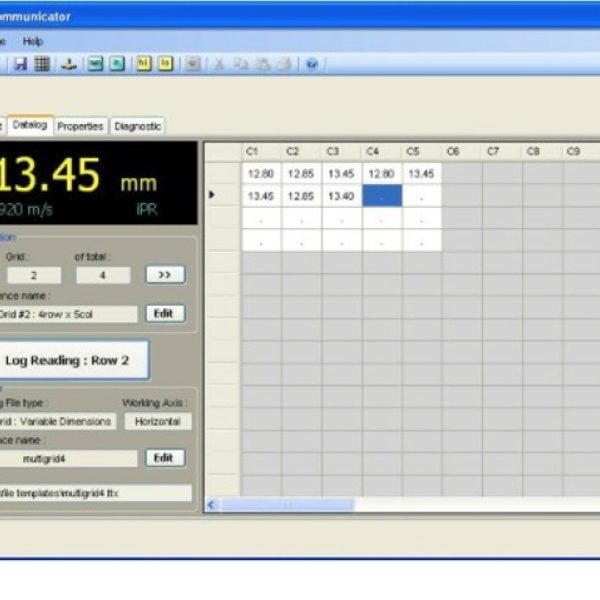
Task: Click row 2 cell 12.85 in C2
Action: coord(301,196)
